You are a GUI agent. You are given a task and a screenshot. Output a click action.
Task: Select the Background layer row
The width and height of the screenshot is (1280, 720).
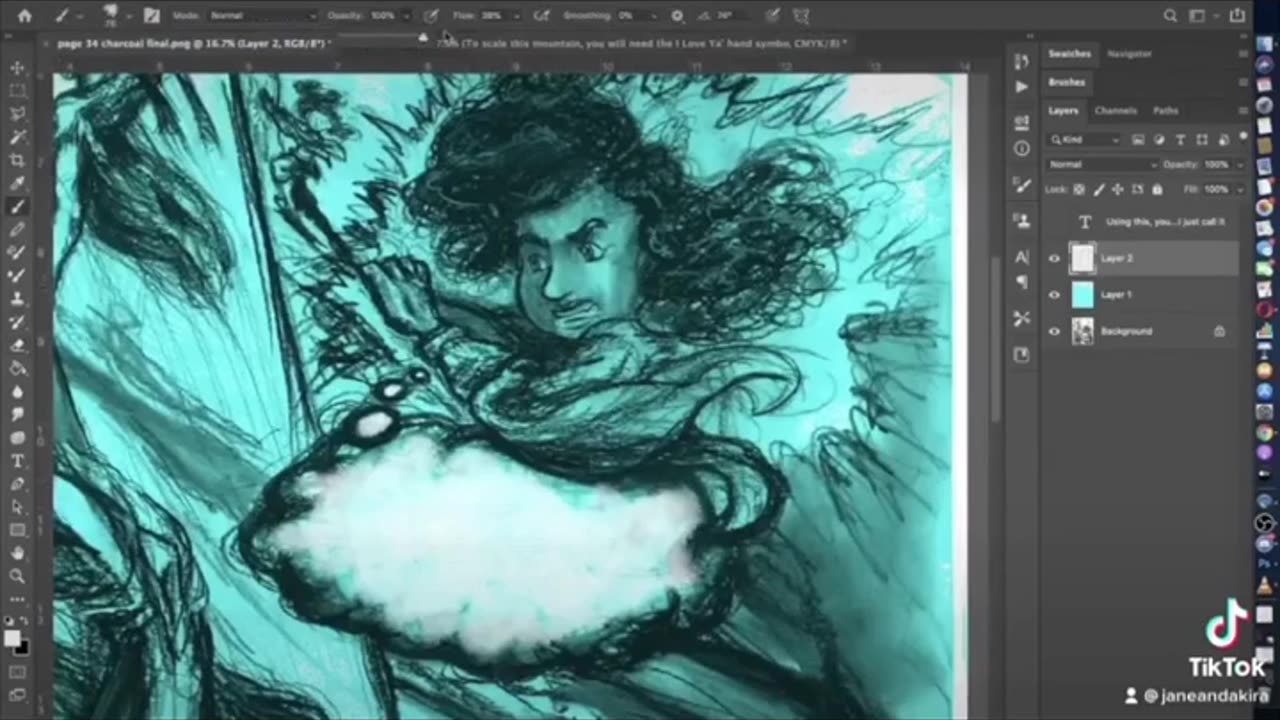click(1142, 331)
